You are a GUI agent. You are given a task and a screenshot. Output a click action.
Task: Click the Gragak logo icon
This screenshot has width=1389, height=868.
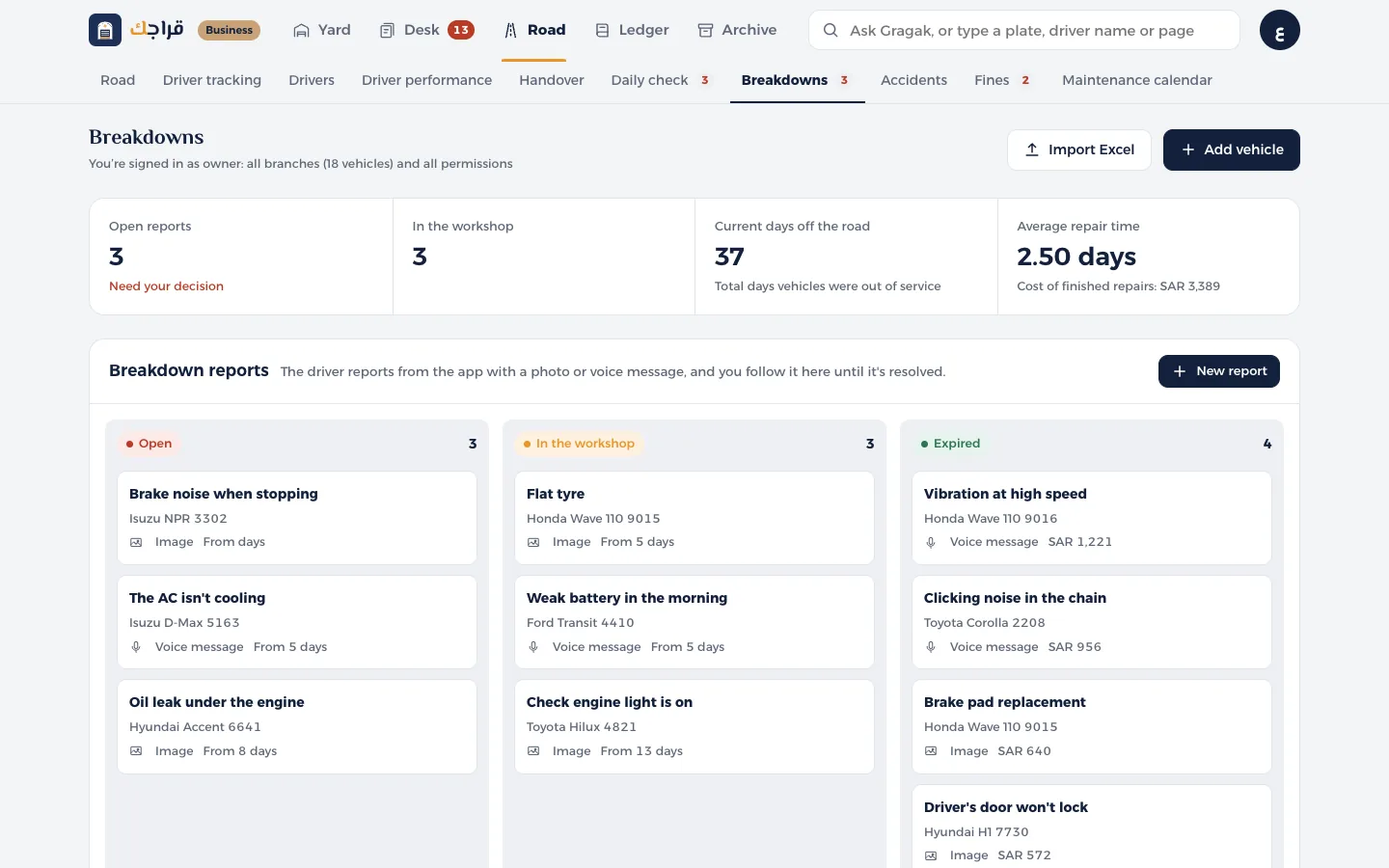(105, 30)
